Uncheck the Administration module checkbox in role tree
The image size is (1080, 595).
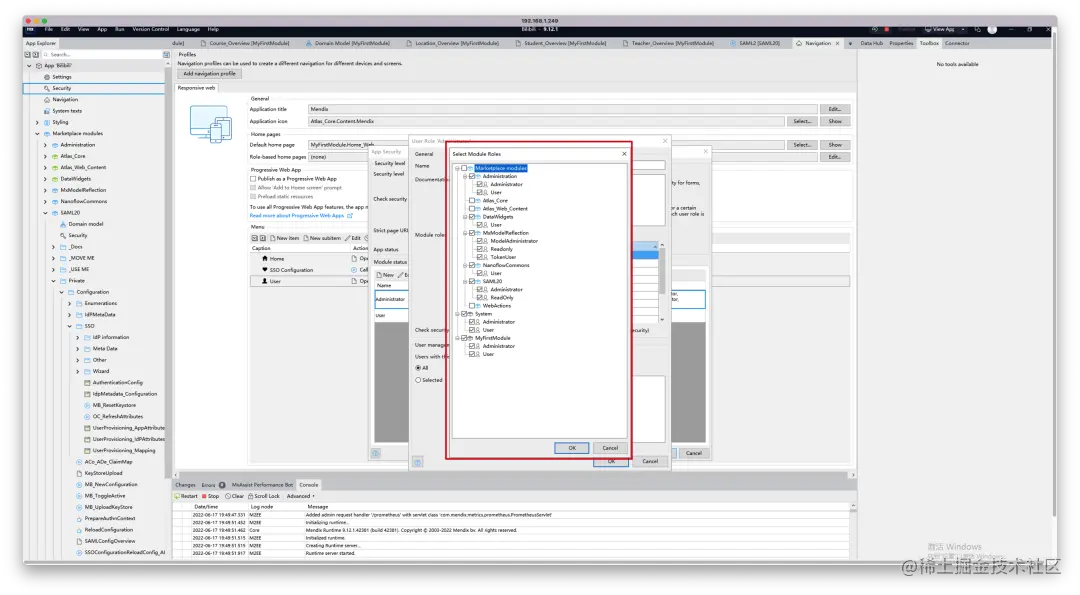click(472, 176)
